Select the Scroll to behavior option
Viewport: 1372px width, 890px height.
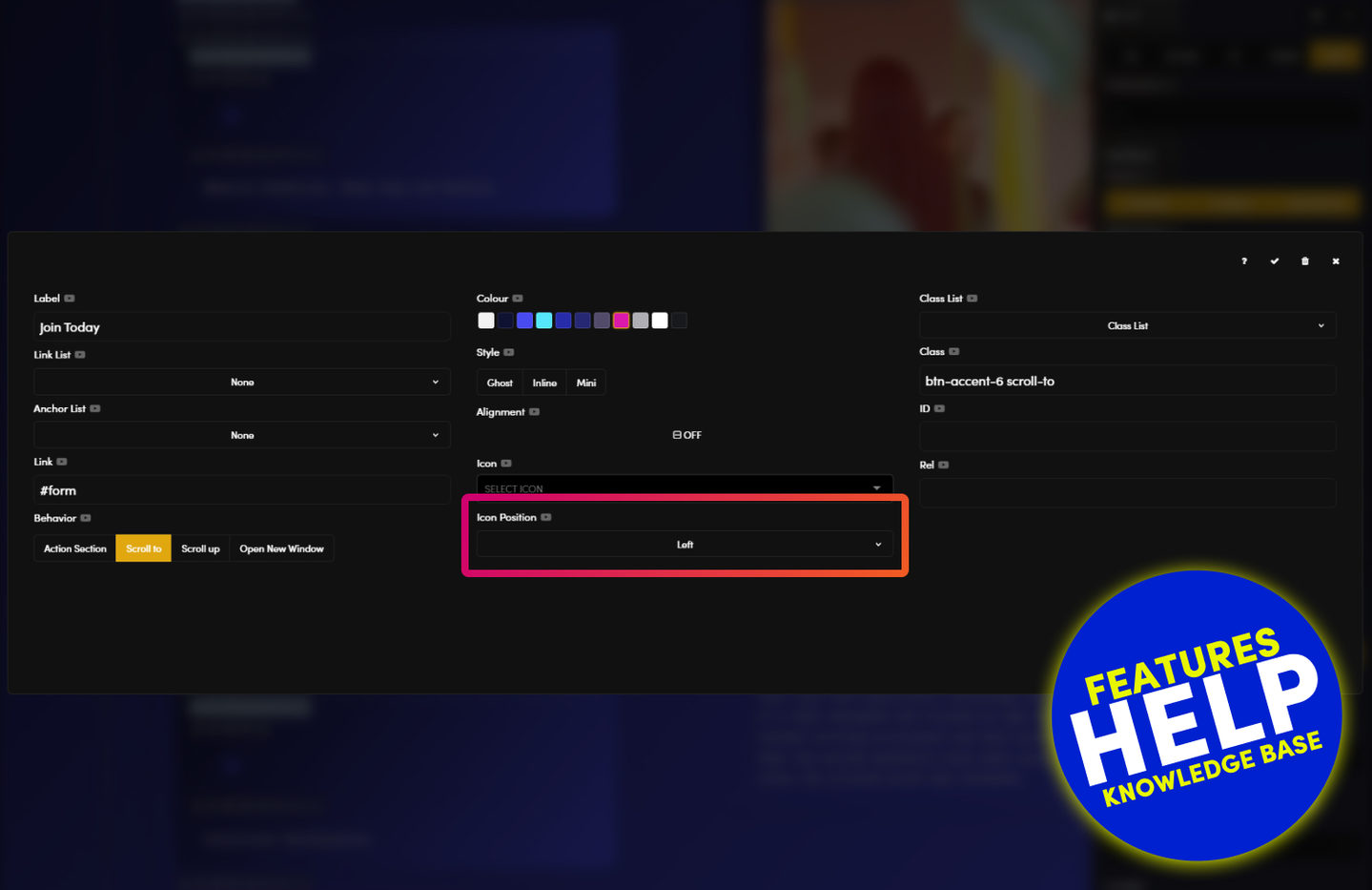[143, 548]
